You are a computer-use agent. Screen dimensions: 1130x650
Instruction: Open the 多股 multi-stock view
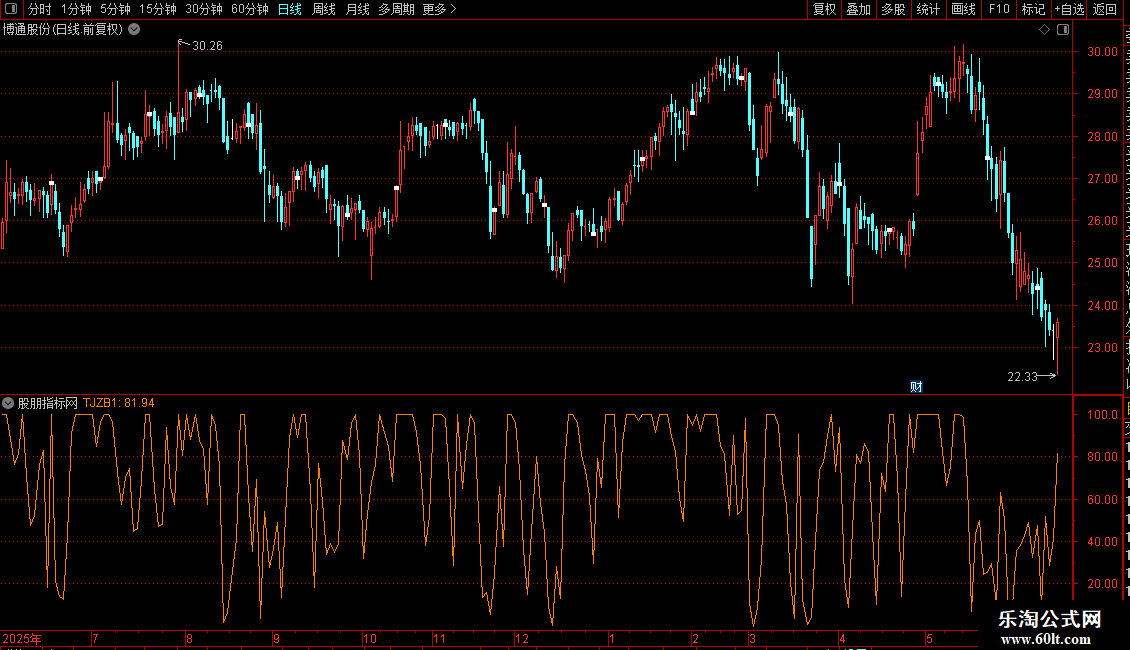tap(893, 9)
